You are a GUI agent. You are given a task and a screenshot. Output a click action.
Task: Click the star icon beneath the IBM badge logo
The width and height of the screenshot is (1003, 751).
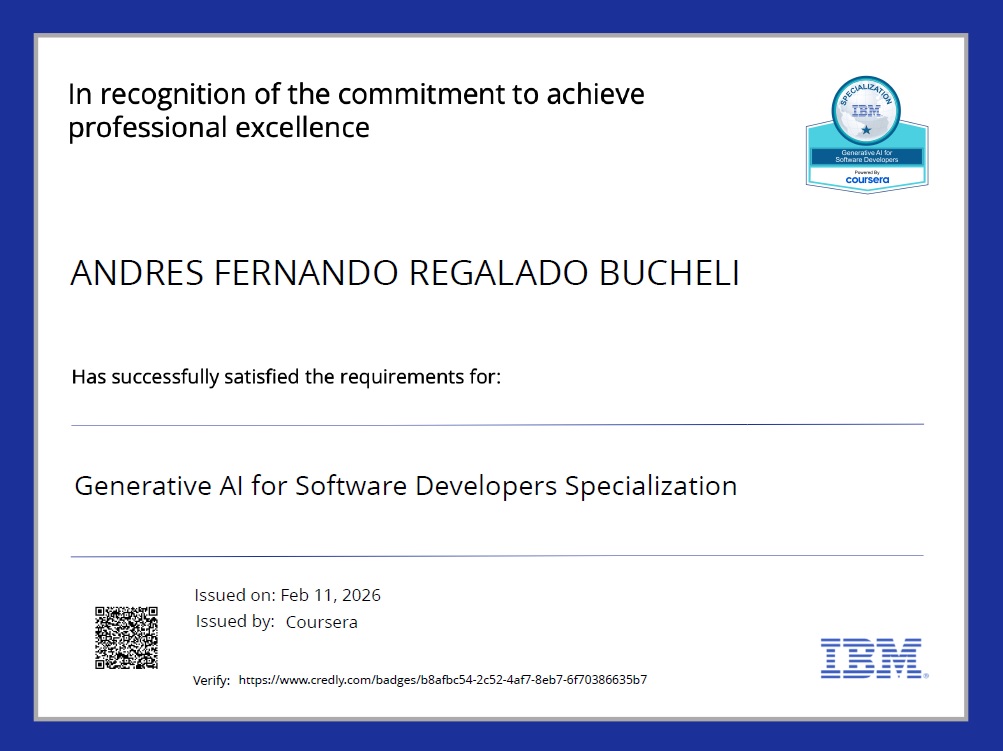866,130
